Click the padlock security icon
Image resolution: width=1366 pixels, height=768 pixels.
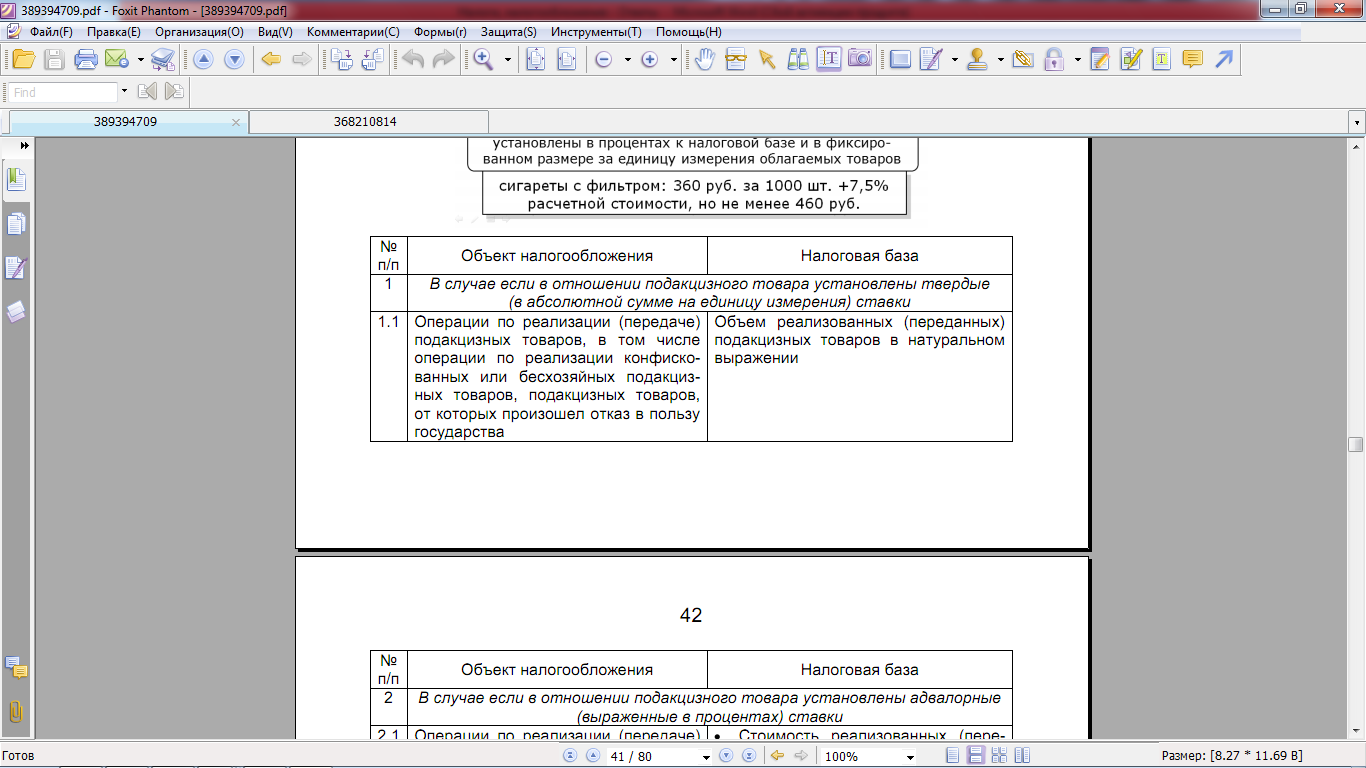[1054, 59]
